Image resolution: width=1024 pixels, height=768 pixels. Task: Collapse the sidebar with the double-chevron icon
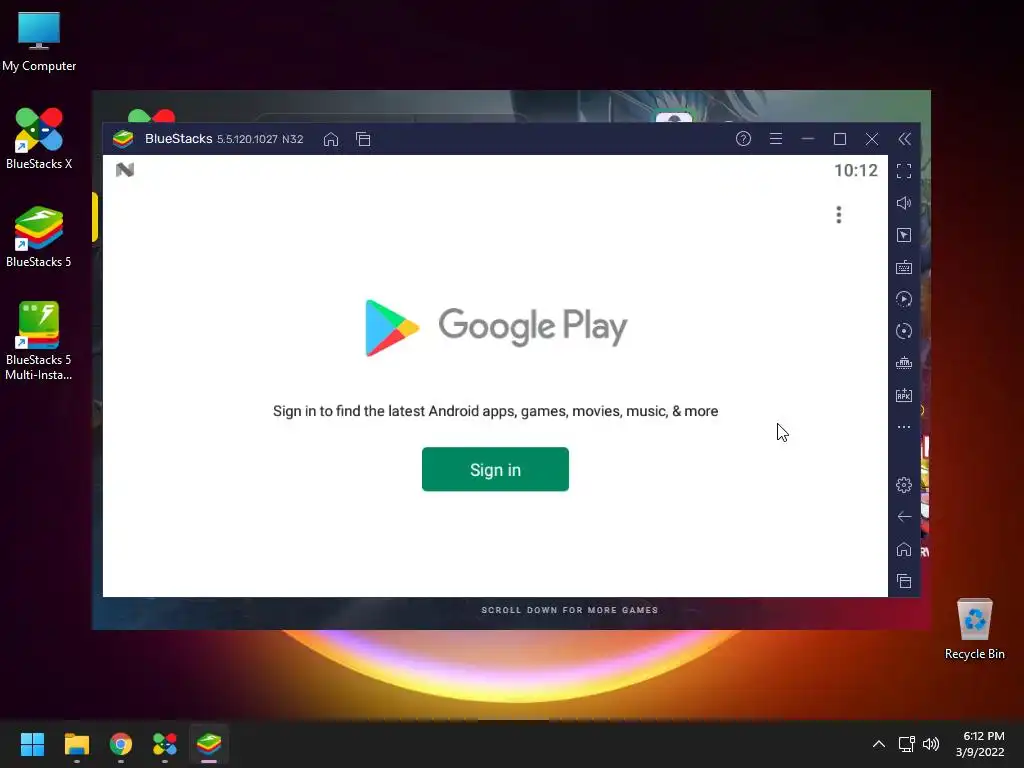pos(904,138)
